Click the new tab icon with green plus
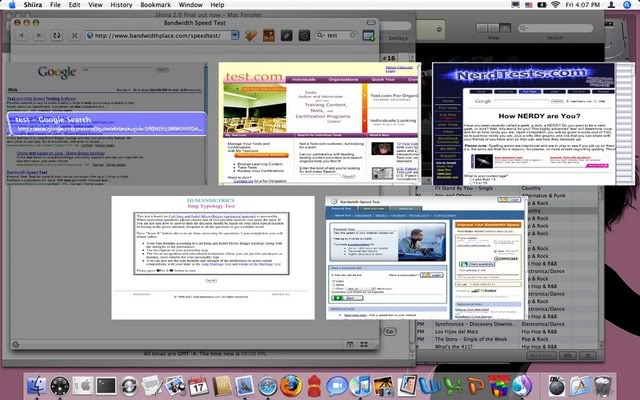The width and height of the screenshot is (640, 400). [x=369, y=36]
